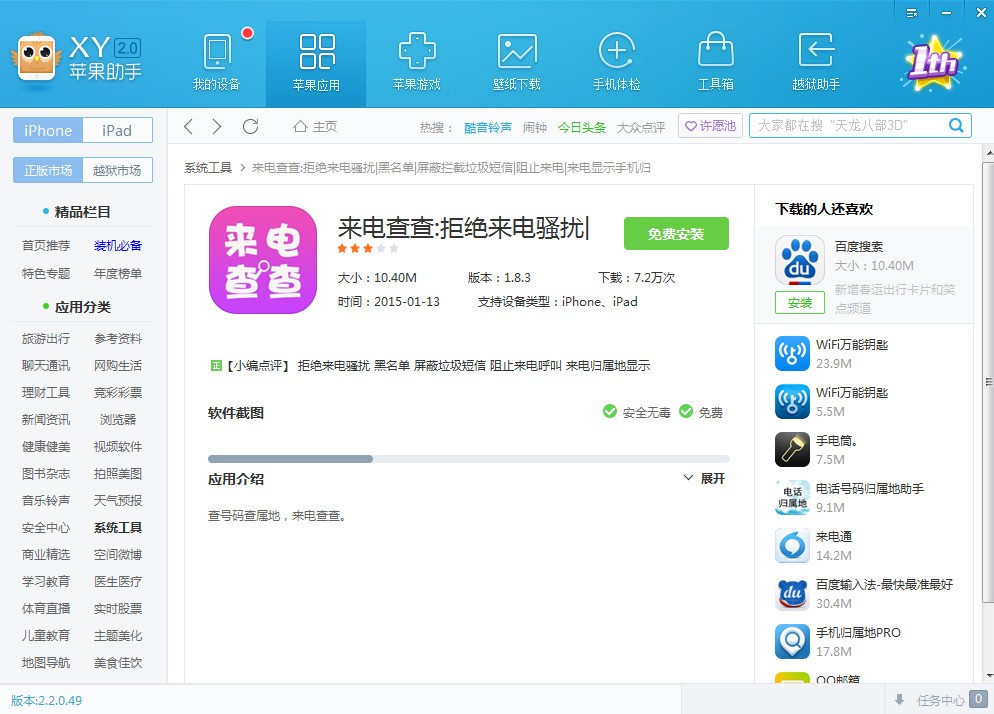Open the 手机归属地PRO app icon
This screenshot has height=714, width=994.
pos(792,642)
